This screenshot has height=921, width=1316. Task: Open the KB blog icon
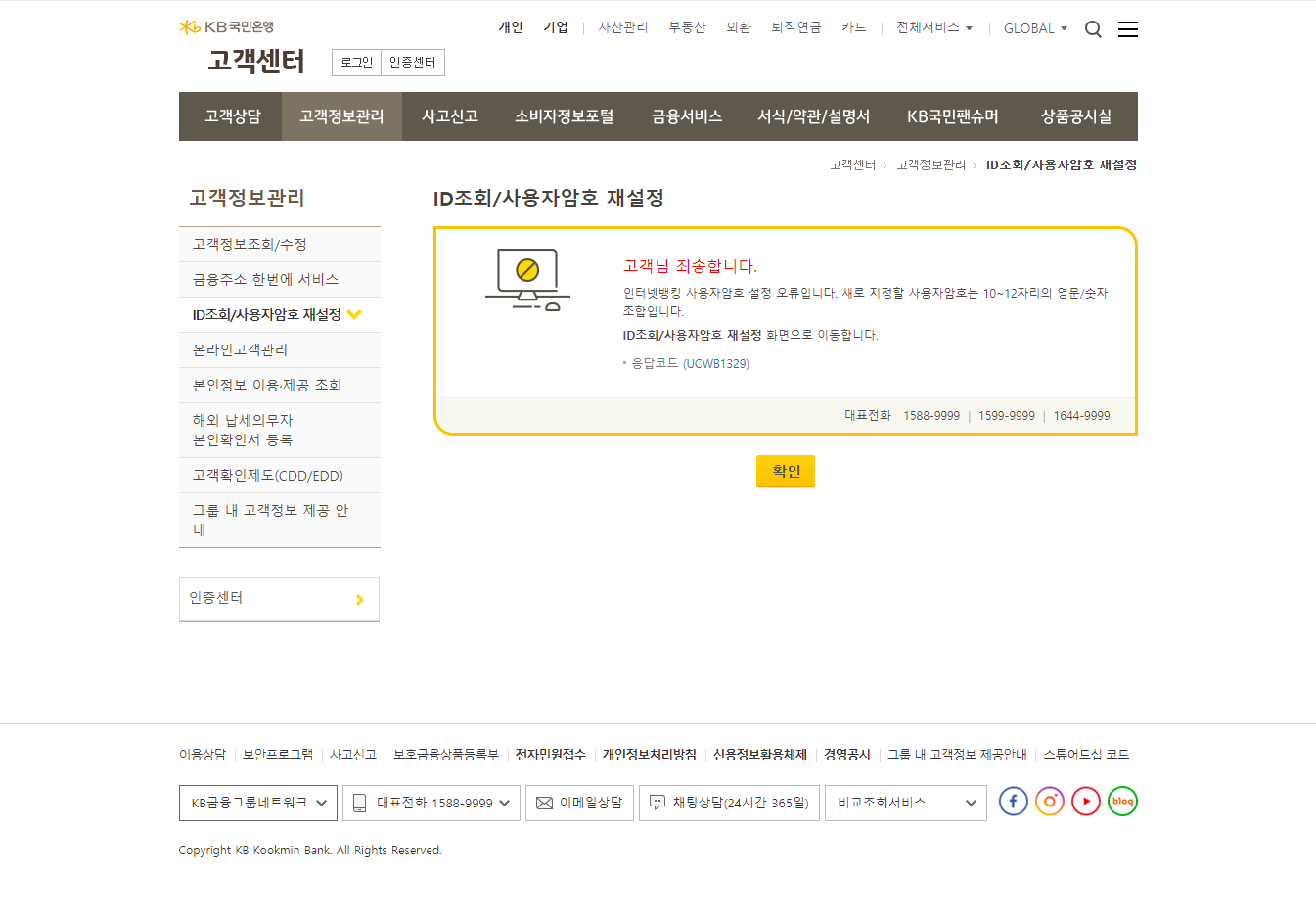(x=1122, y=802)
